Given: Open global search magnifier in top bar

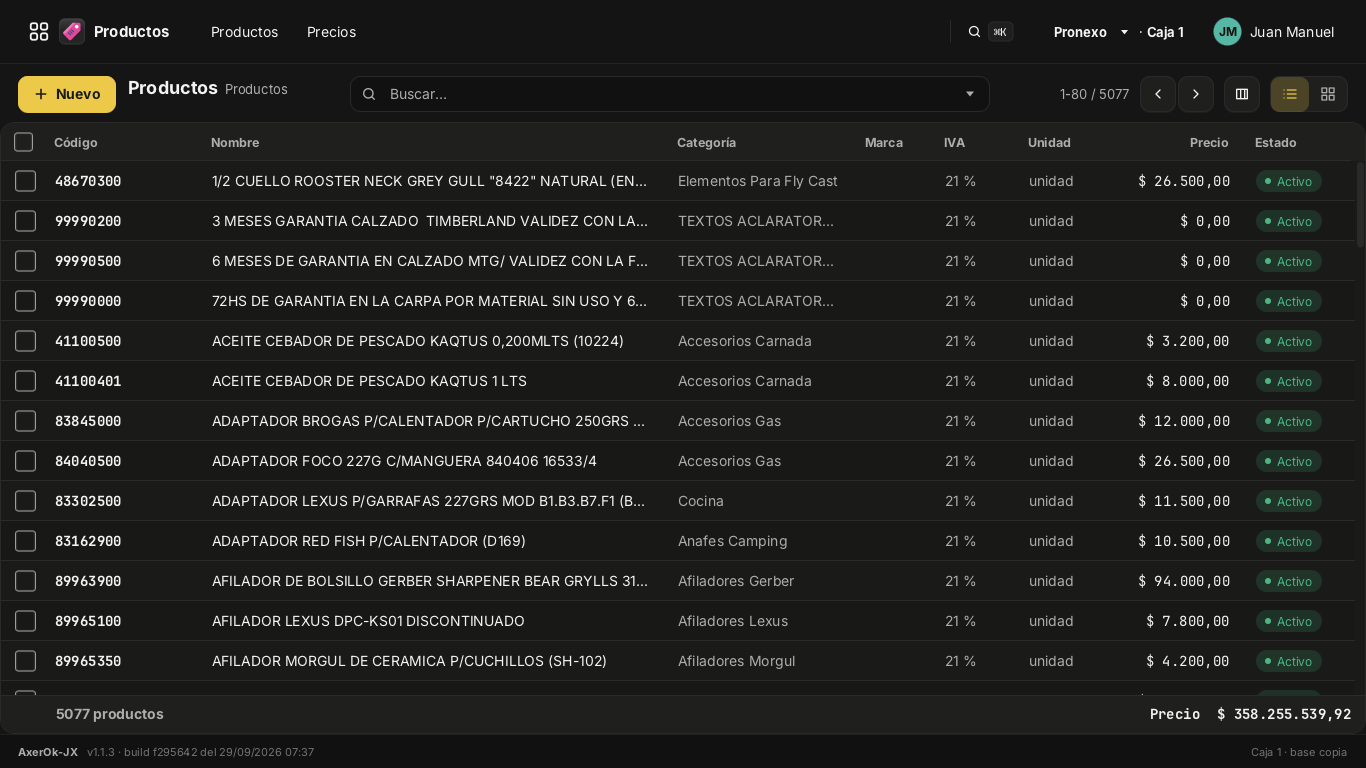Looking at the screenshot, I should tap(974, 32).
